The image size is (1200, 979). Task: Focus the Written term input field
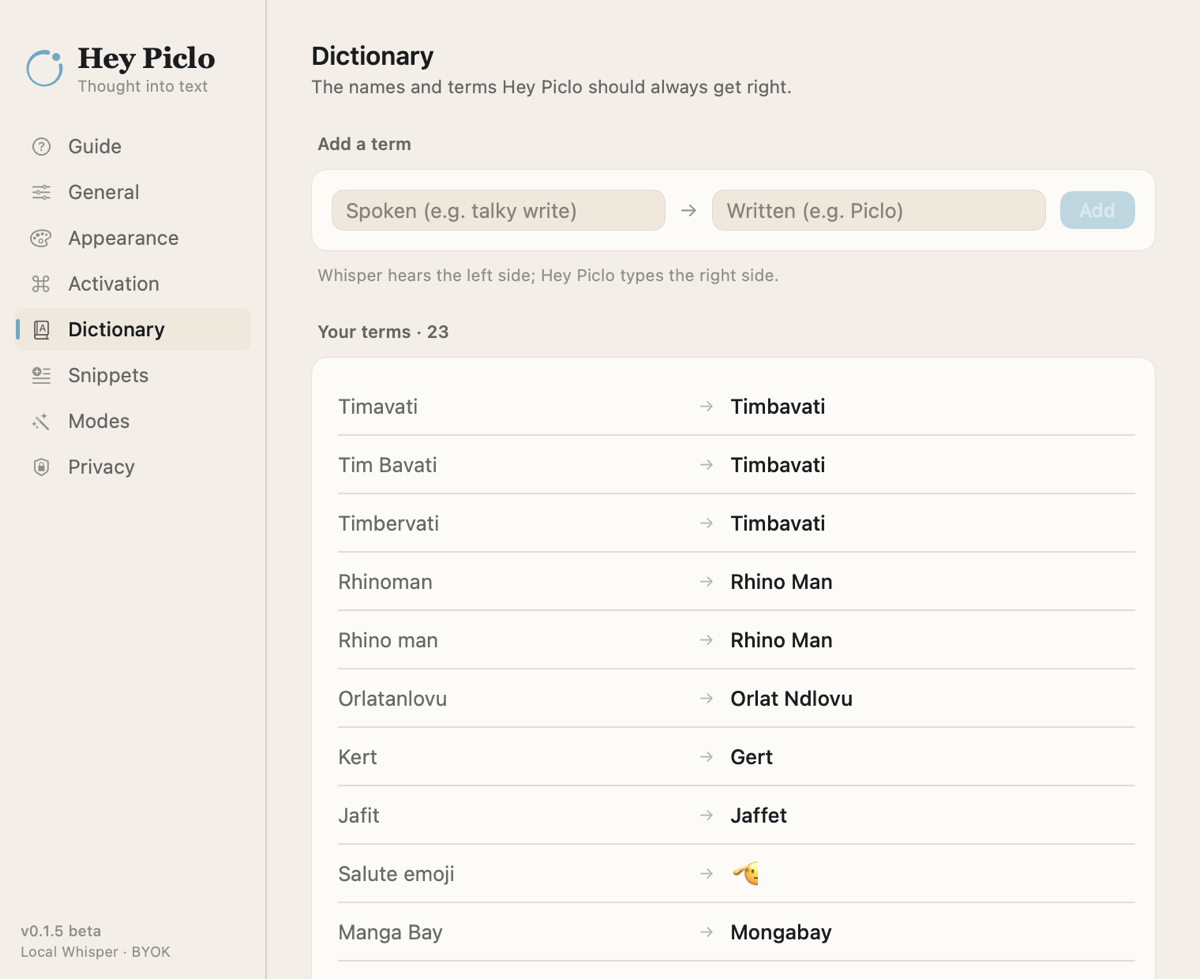tap(879, 211)
